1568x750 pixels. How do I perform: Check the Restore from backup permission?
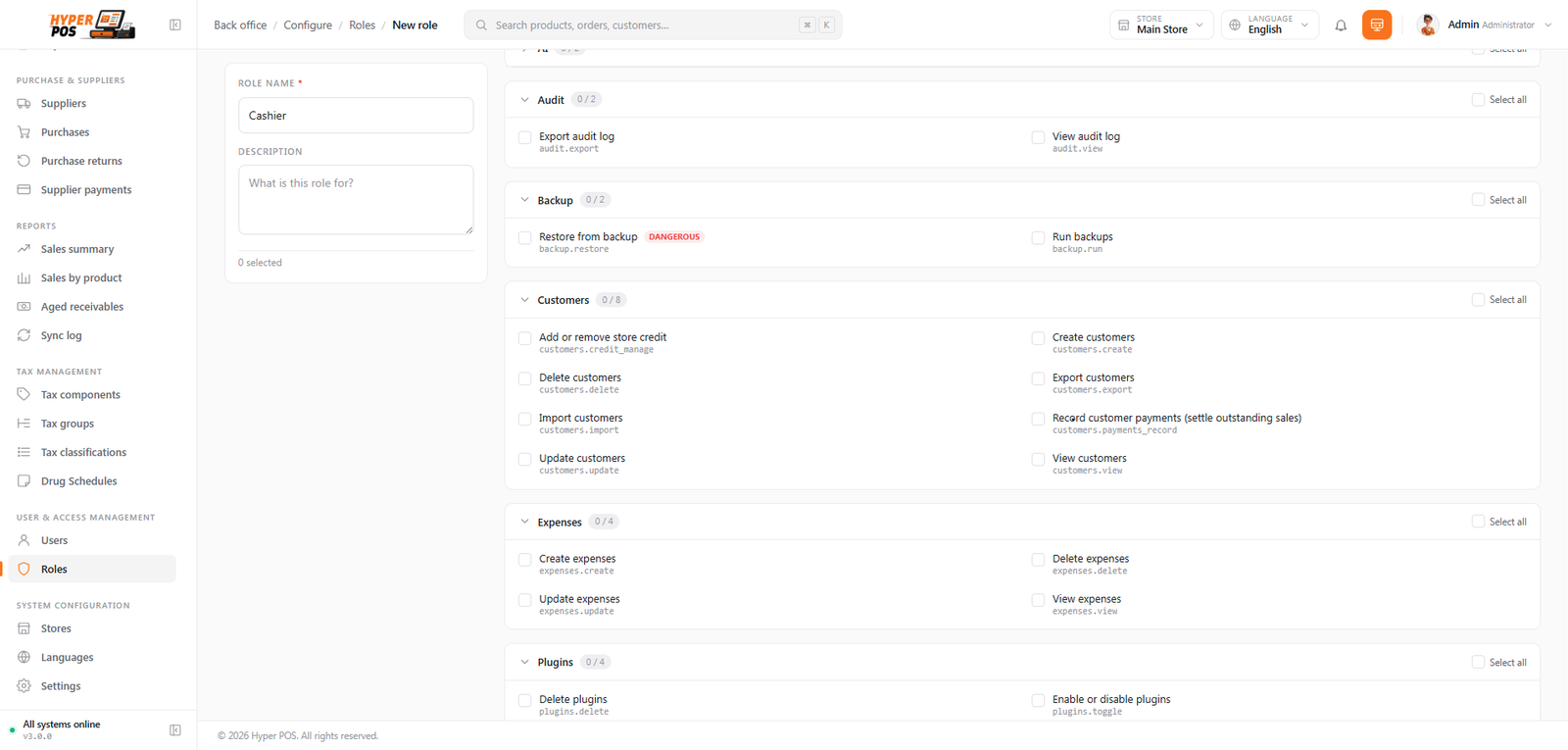[525, 238]
